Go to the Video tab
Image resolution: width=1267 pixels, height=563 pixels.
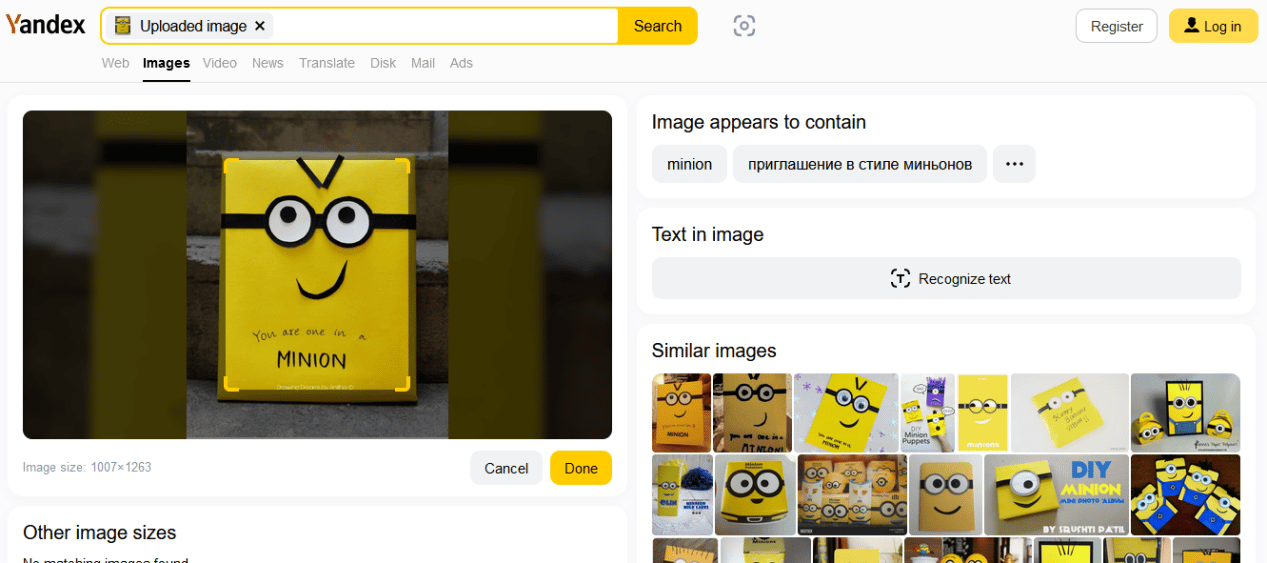(x=220, y=63)
